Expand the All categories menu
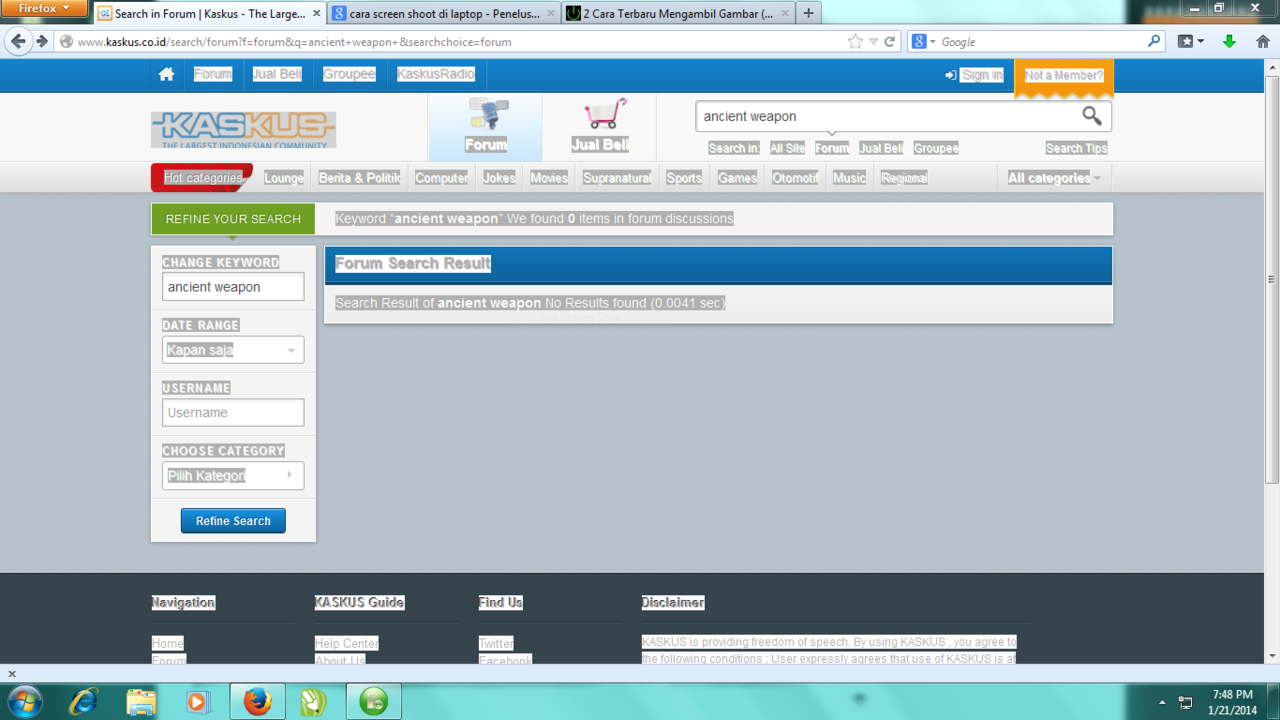1280x720 pixels. click(x=1054, y=178)
